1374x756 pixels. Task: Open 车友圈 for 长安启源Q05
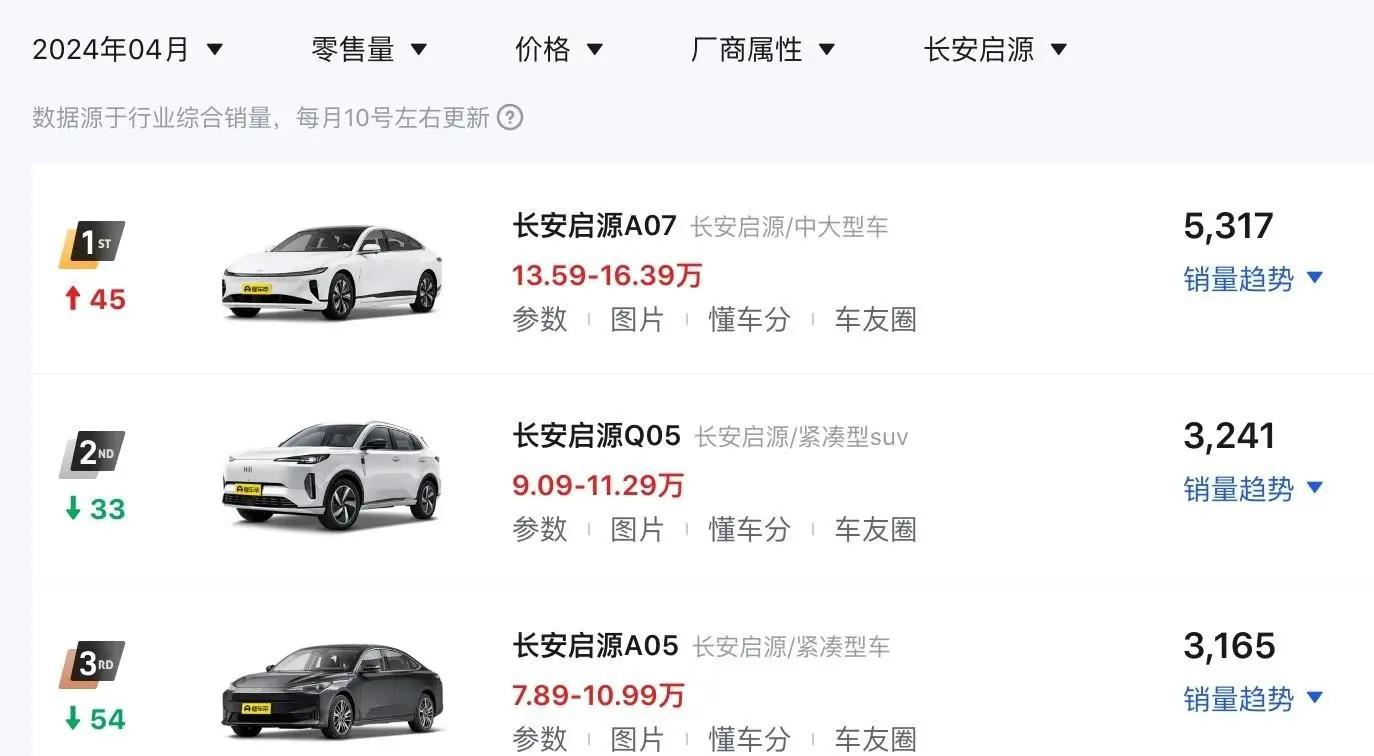(876, 530)
